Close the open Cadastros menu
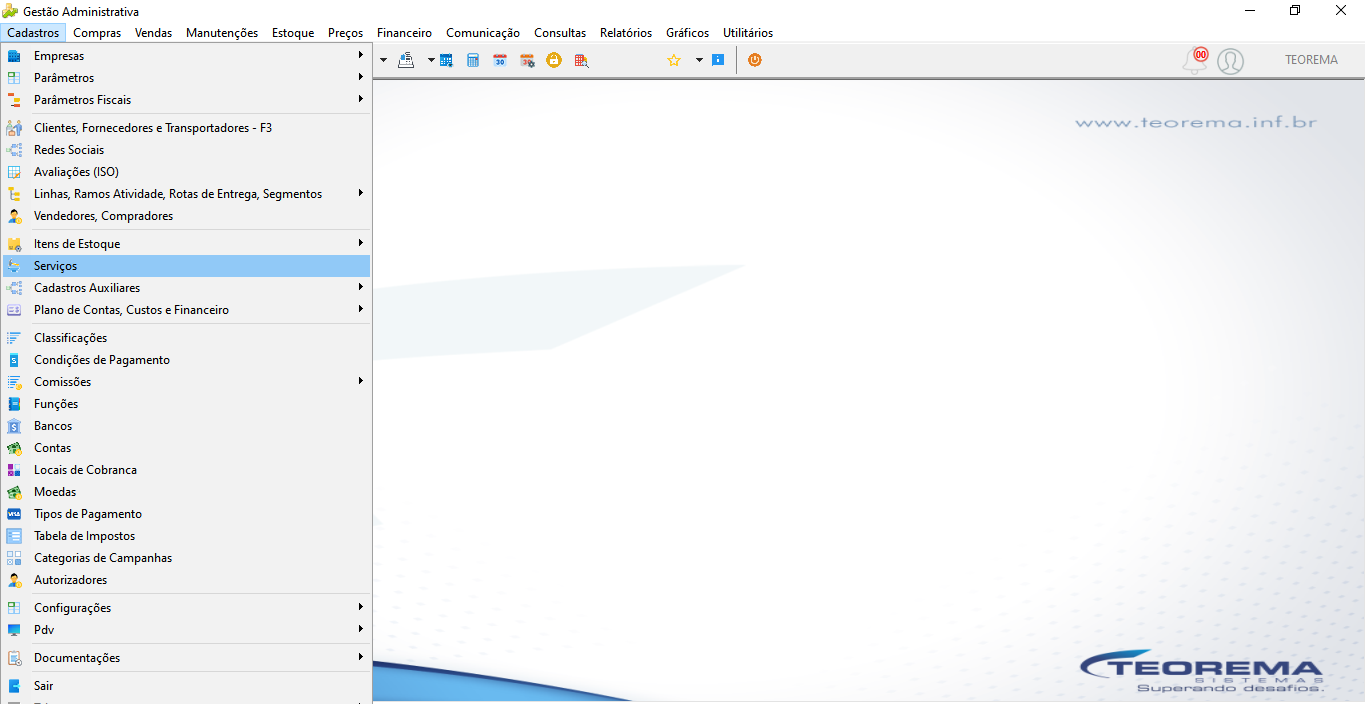1365x704 pixels. 33,33
